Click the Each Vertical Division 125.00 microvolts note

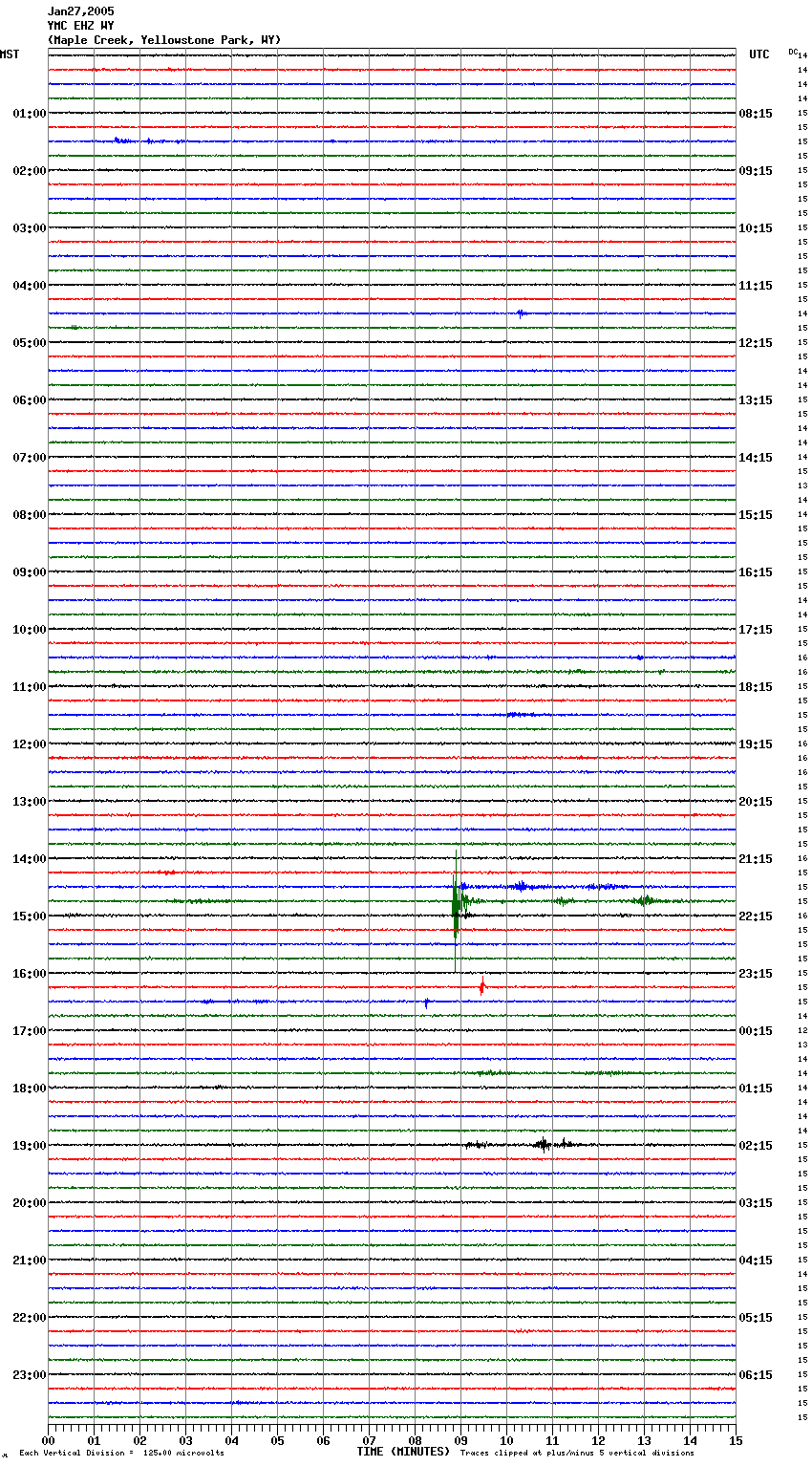[121, 1453]
